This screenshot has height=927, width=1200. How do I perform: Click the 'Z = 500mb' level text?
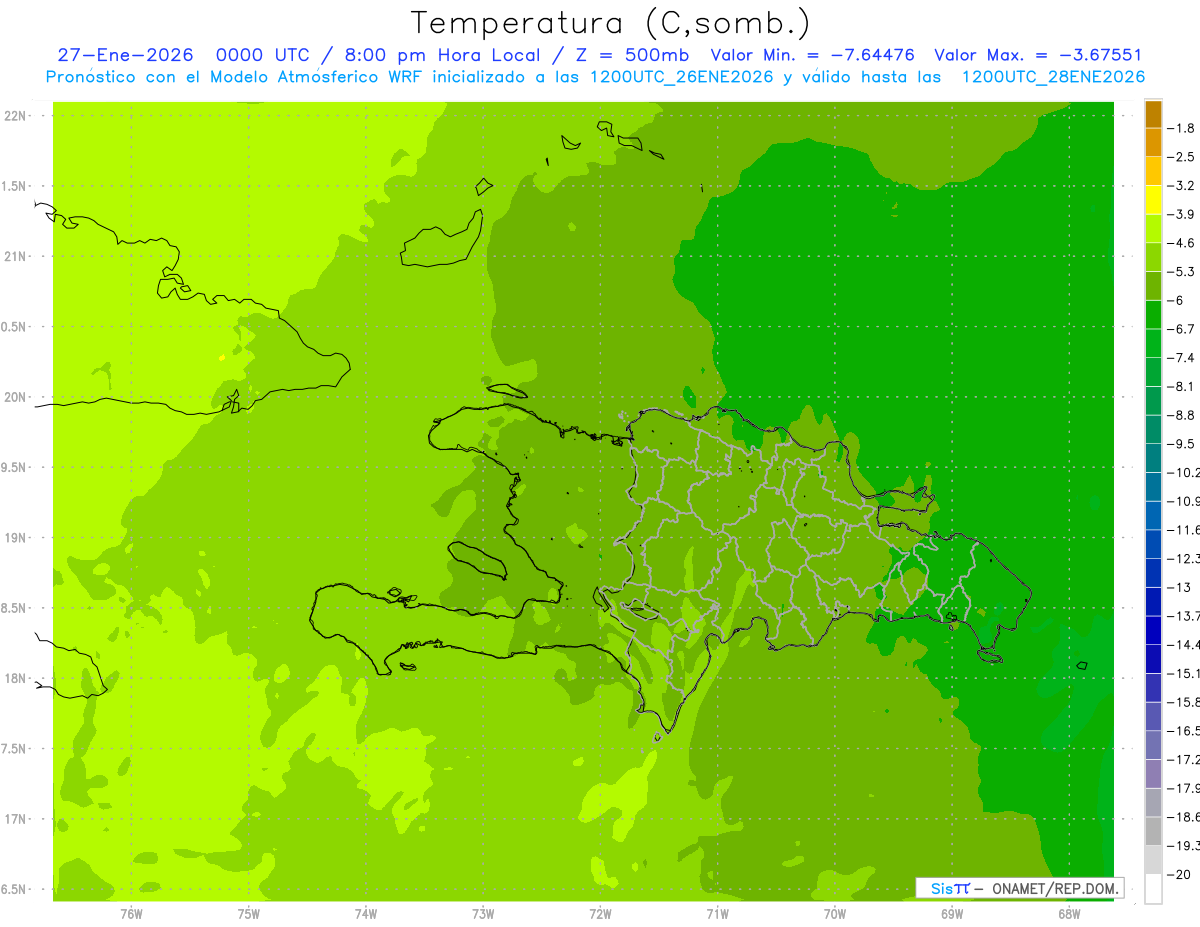coord(632,55)
